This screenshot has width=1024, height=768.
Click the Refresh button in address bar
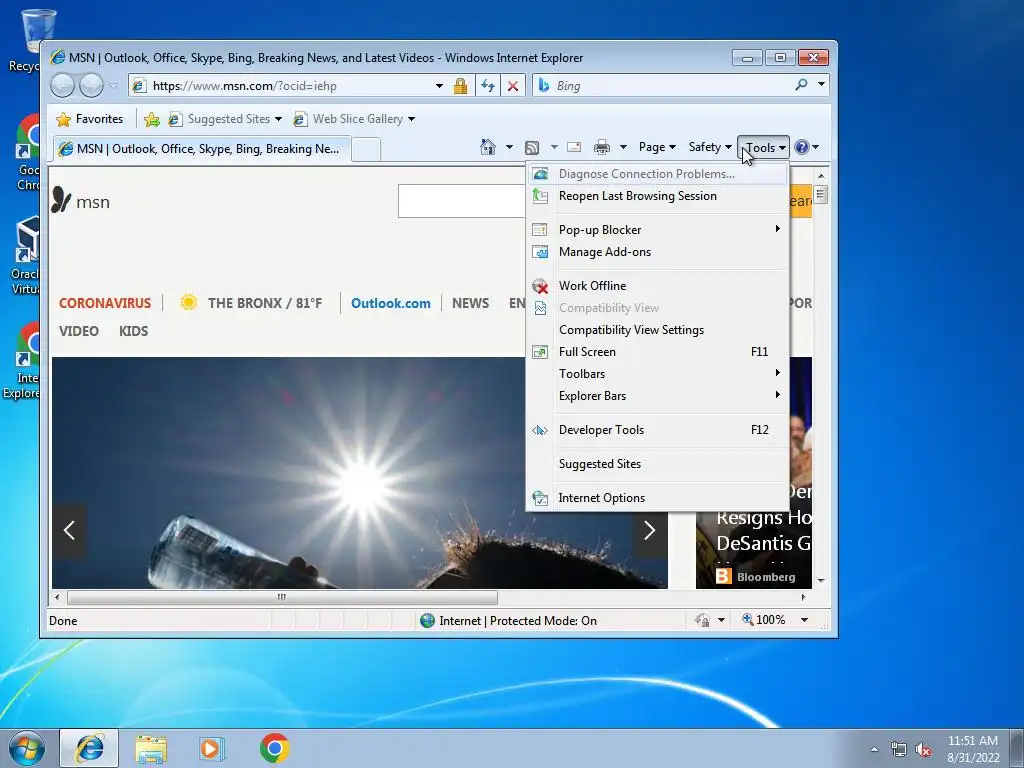point(487,86)
